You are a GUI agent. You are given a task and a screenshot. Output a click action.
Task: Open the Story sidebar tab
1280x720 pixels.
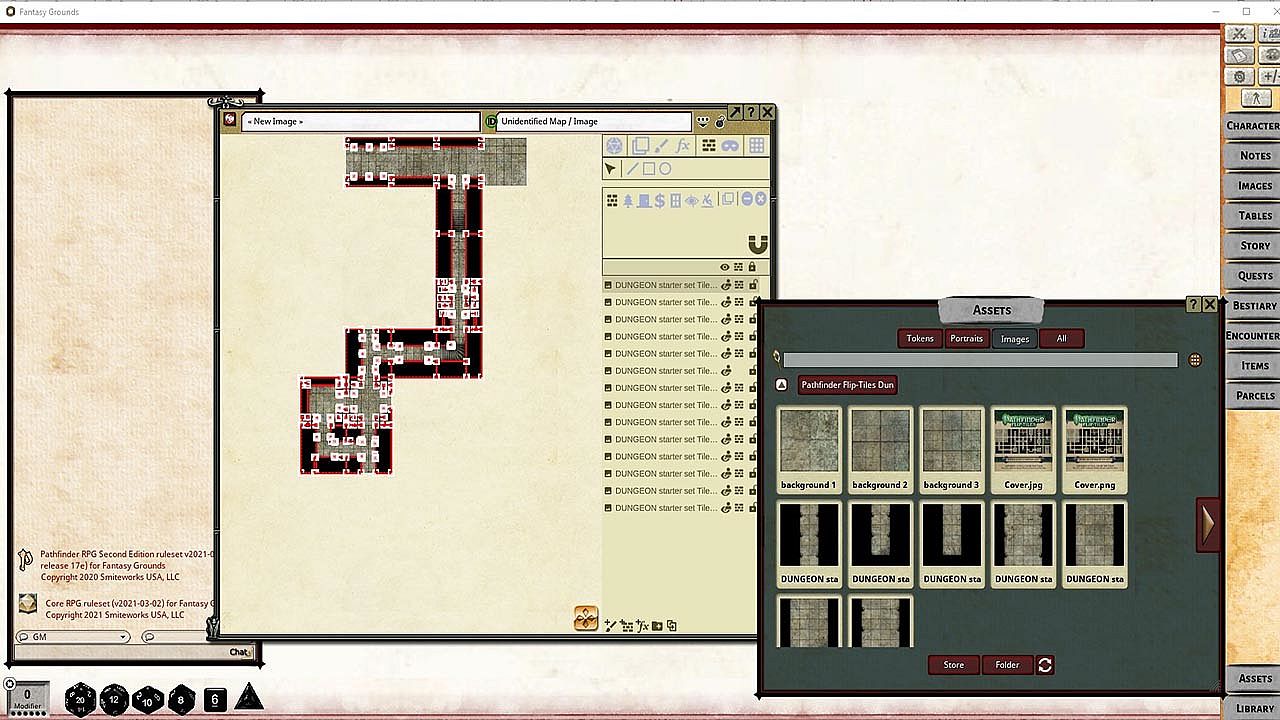[1253, 245]
